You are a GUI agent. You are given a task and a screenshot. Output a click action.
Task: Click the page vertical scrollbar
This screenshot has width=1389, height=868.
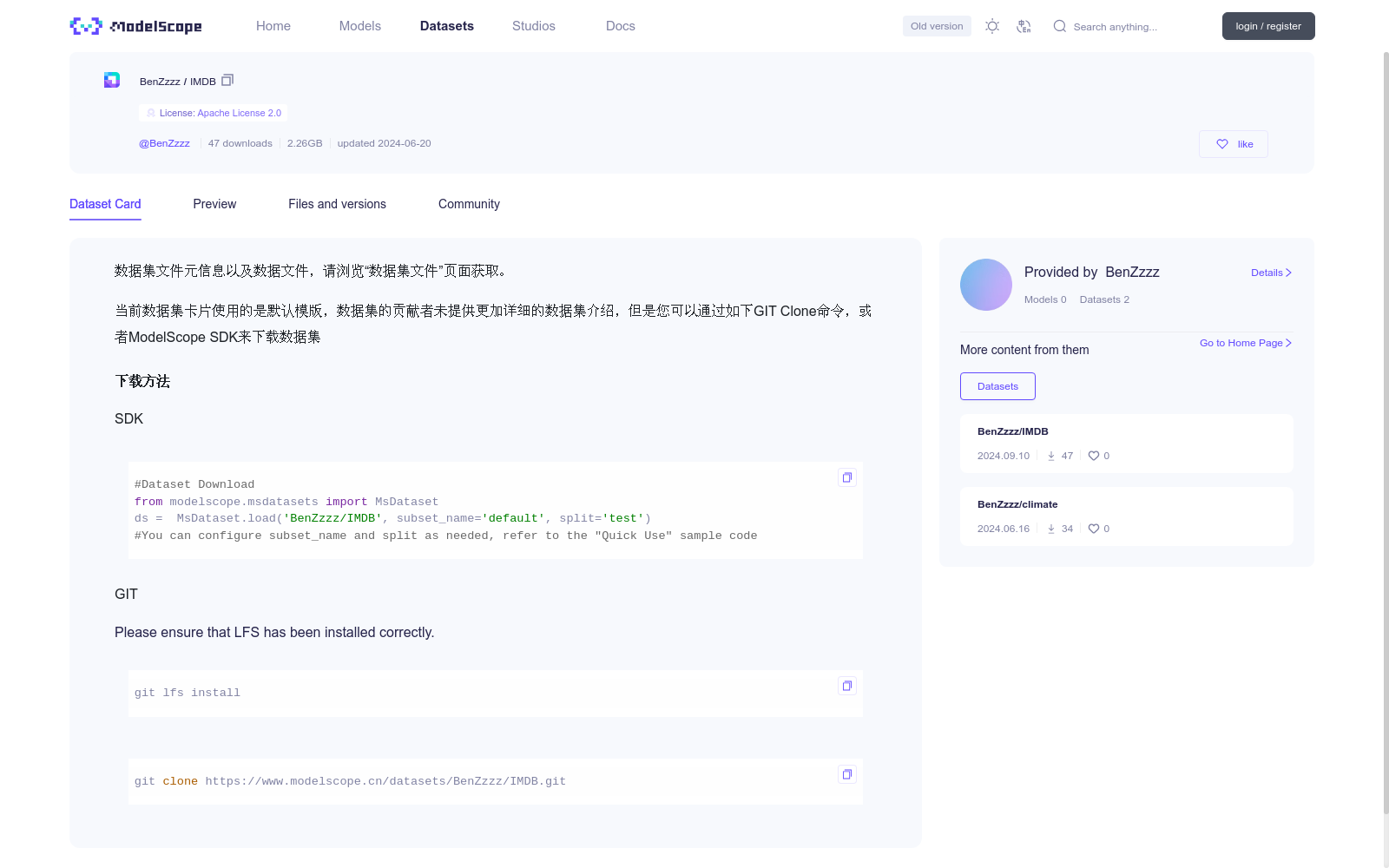(x=1386, y=434)
